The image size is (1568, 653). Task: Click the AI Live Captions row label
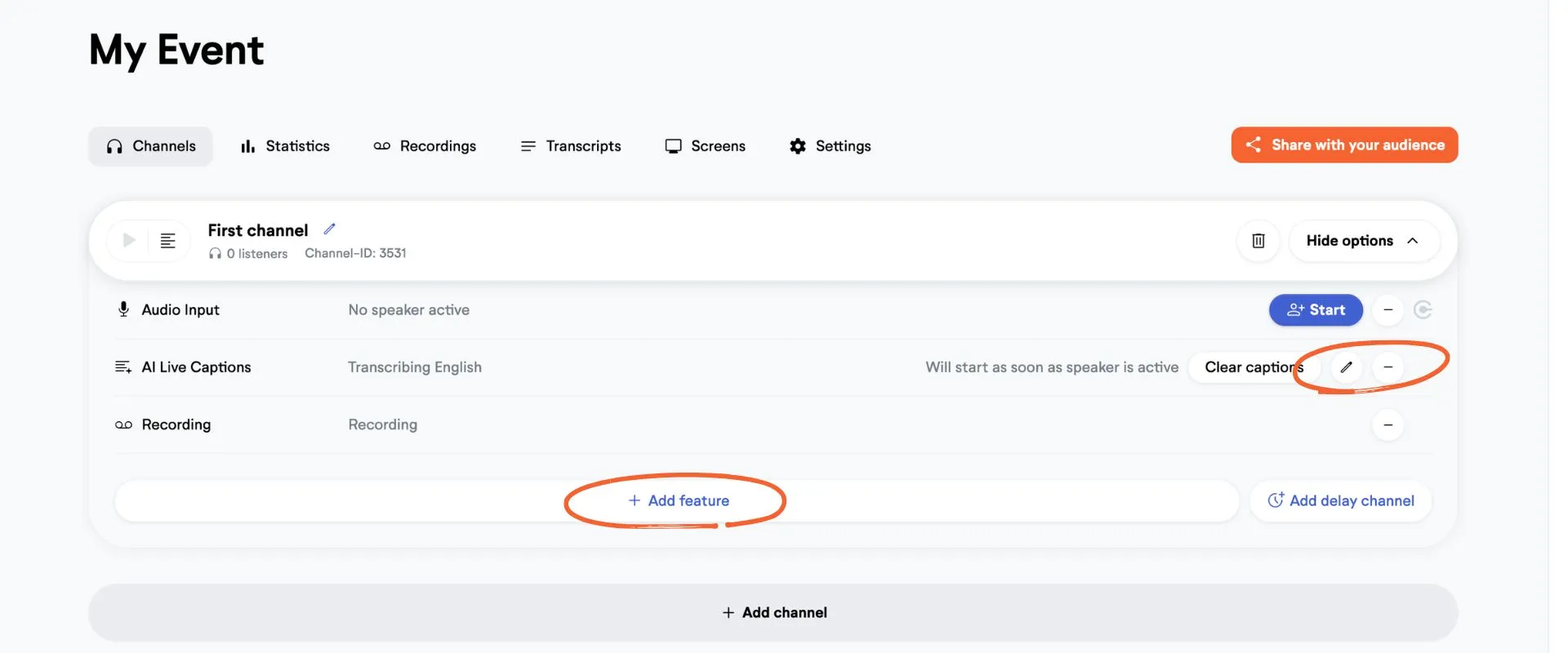pyautogui.click(x=196, y=367)
